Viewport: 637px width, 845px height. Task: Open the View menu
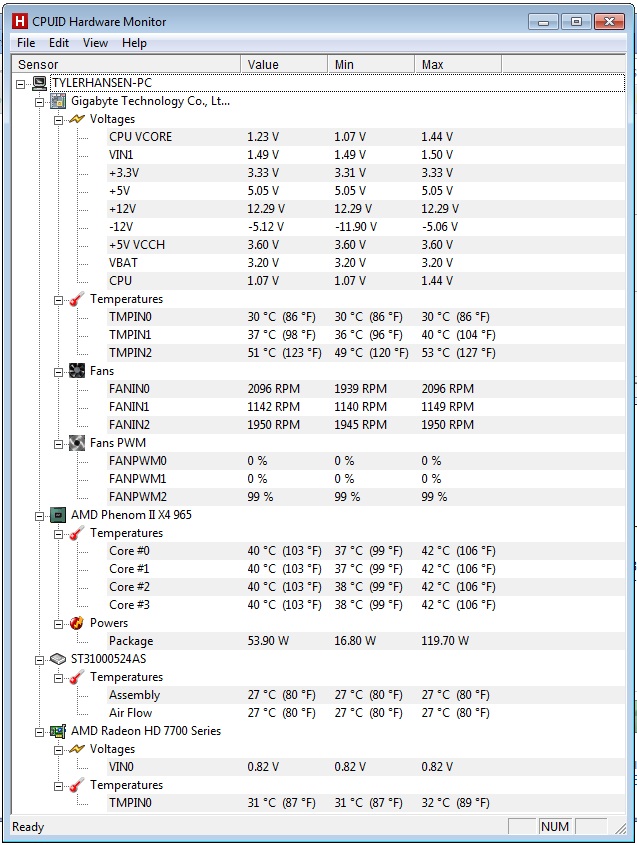click(x=95, y=43)
